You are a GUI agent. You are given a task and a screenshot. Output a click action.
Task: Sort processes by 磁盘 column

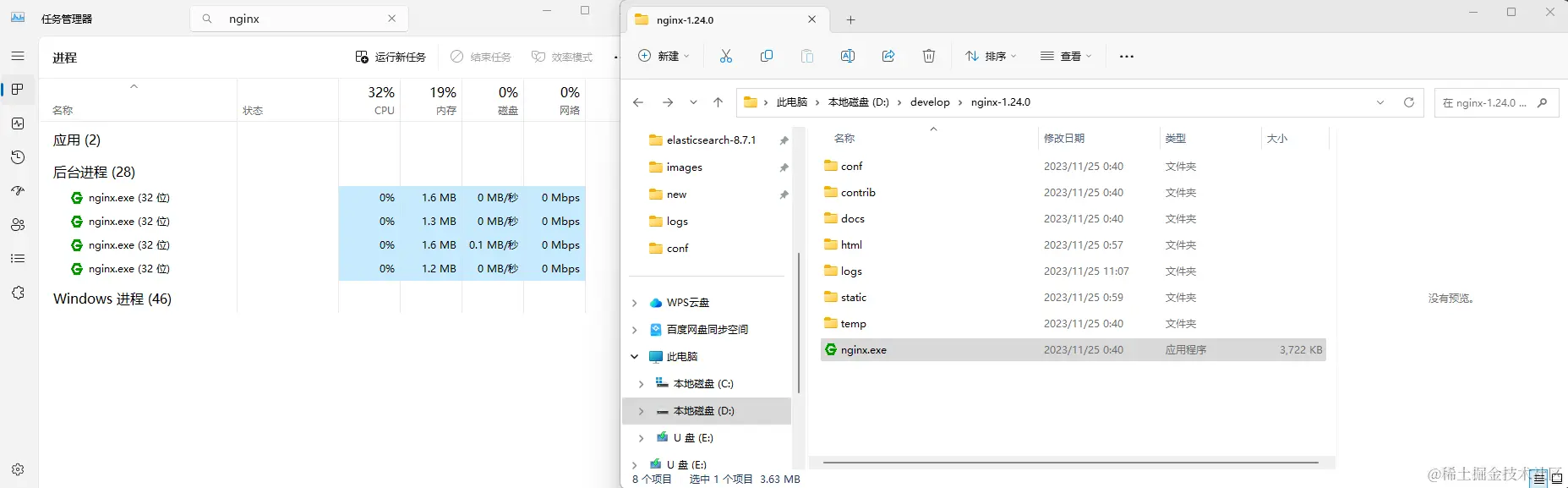[493, 100]
